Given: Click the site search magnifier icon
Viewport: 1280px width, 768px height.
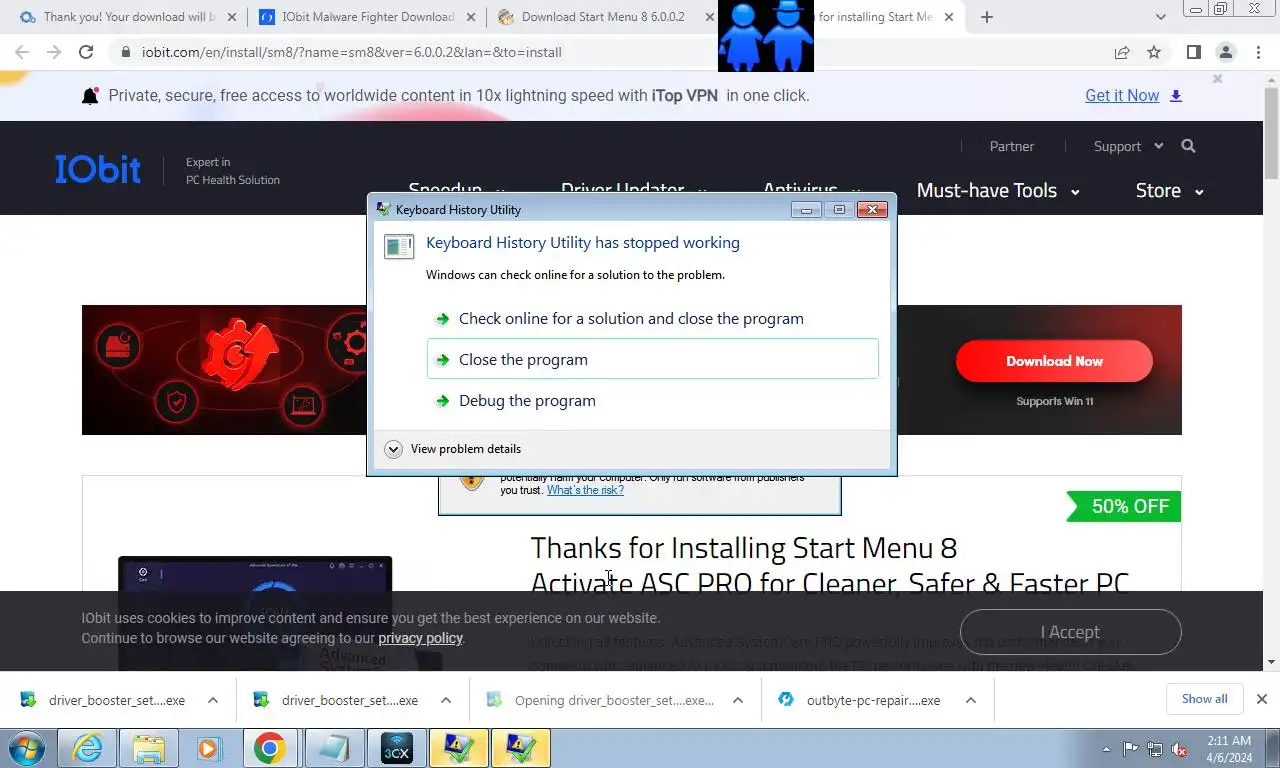Looking at the screenshot, I should pyautogui.click(x=1188, y=146).
